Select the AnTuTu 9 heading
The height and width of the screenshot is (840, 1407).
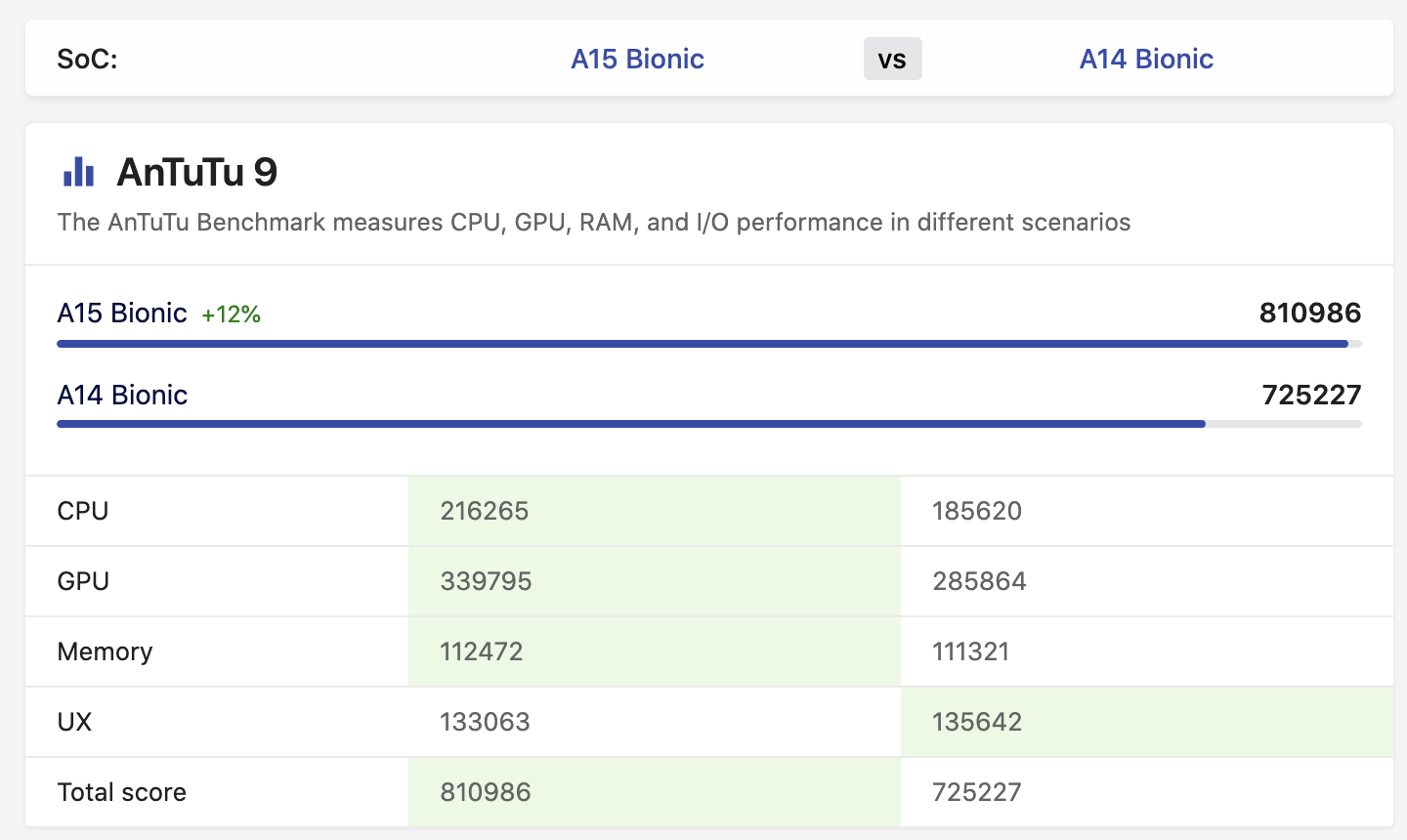(x=197, y=172)
